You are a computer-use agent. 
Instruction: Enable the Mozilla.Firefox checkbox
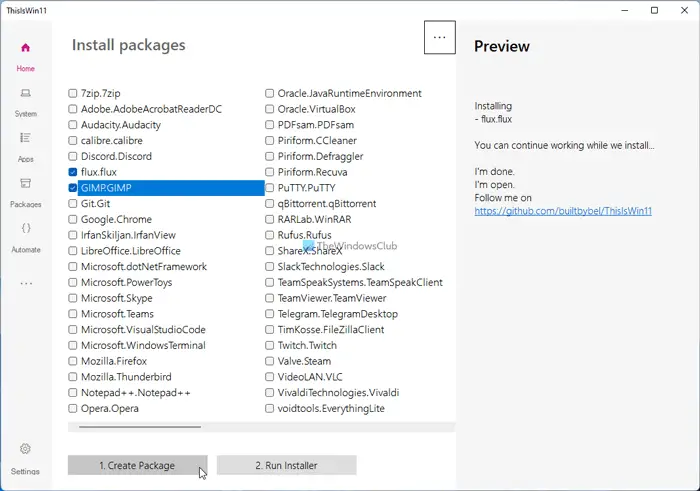coord(73,361)
